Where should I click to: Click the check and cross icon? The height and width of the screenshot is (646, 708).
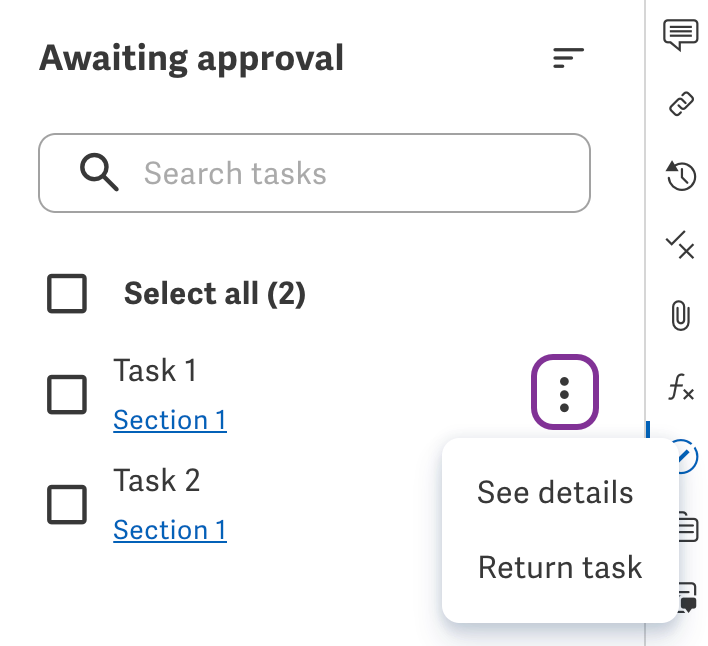681,245
